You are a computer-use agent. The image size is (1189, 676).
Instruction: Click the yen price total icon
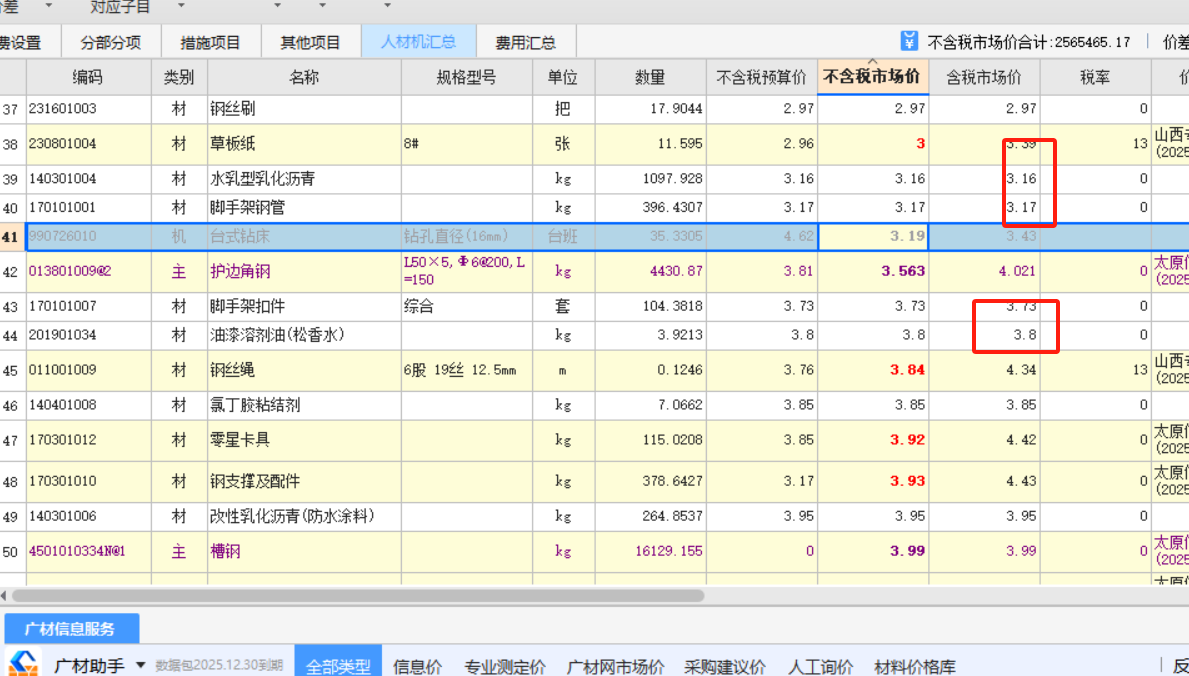click(909, 41)
